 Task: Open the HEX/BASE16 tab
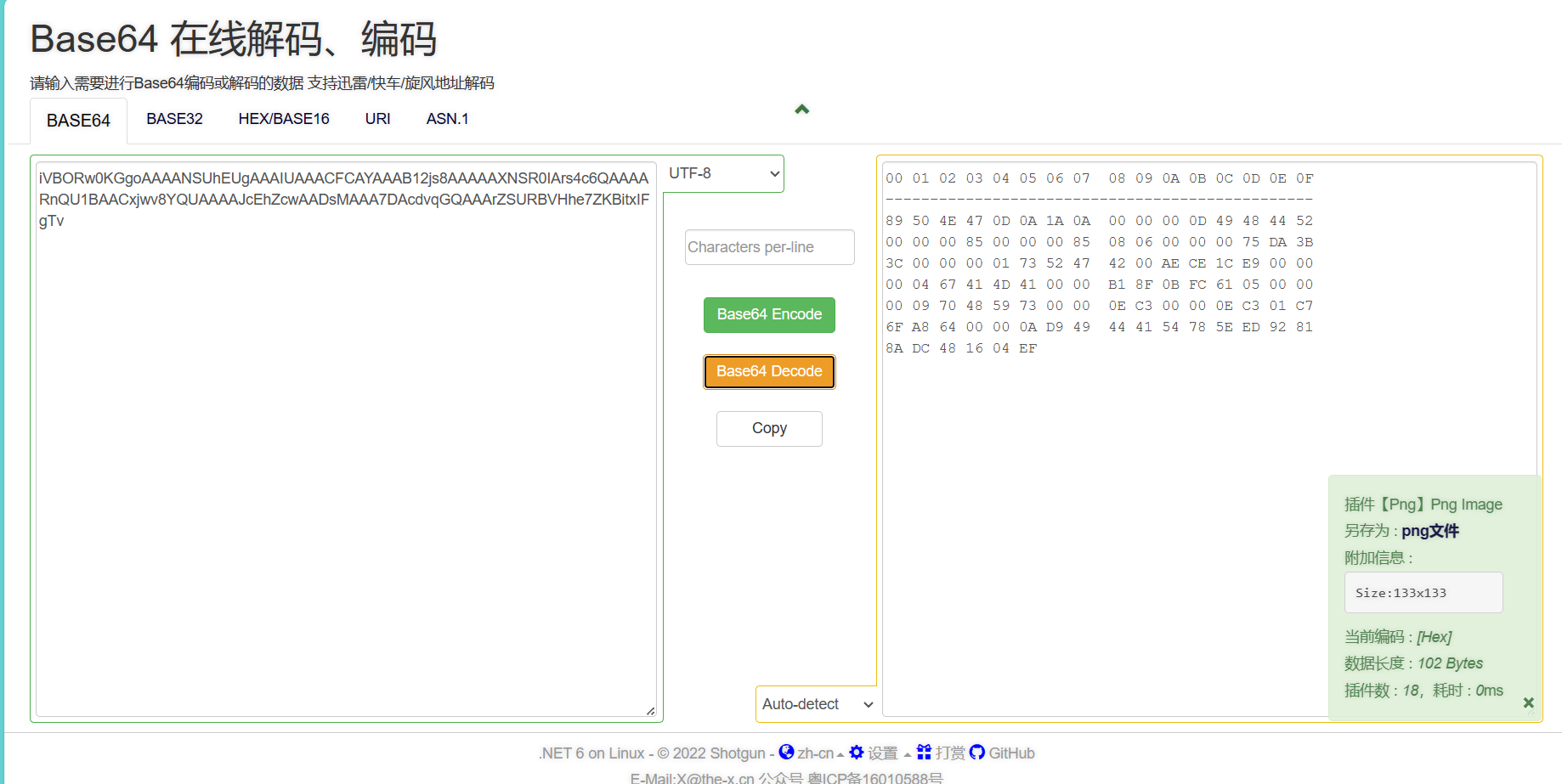[x=284, y=119]
